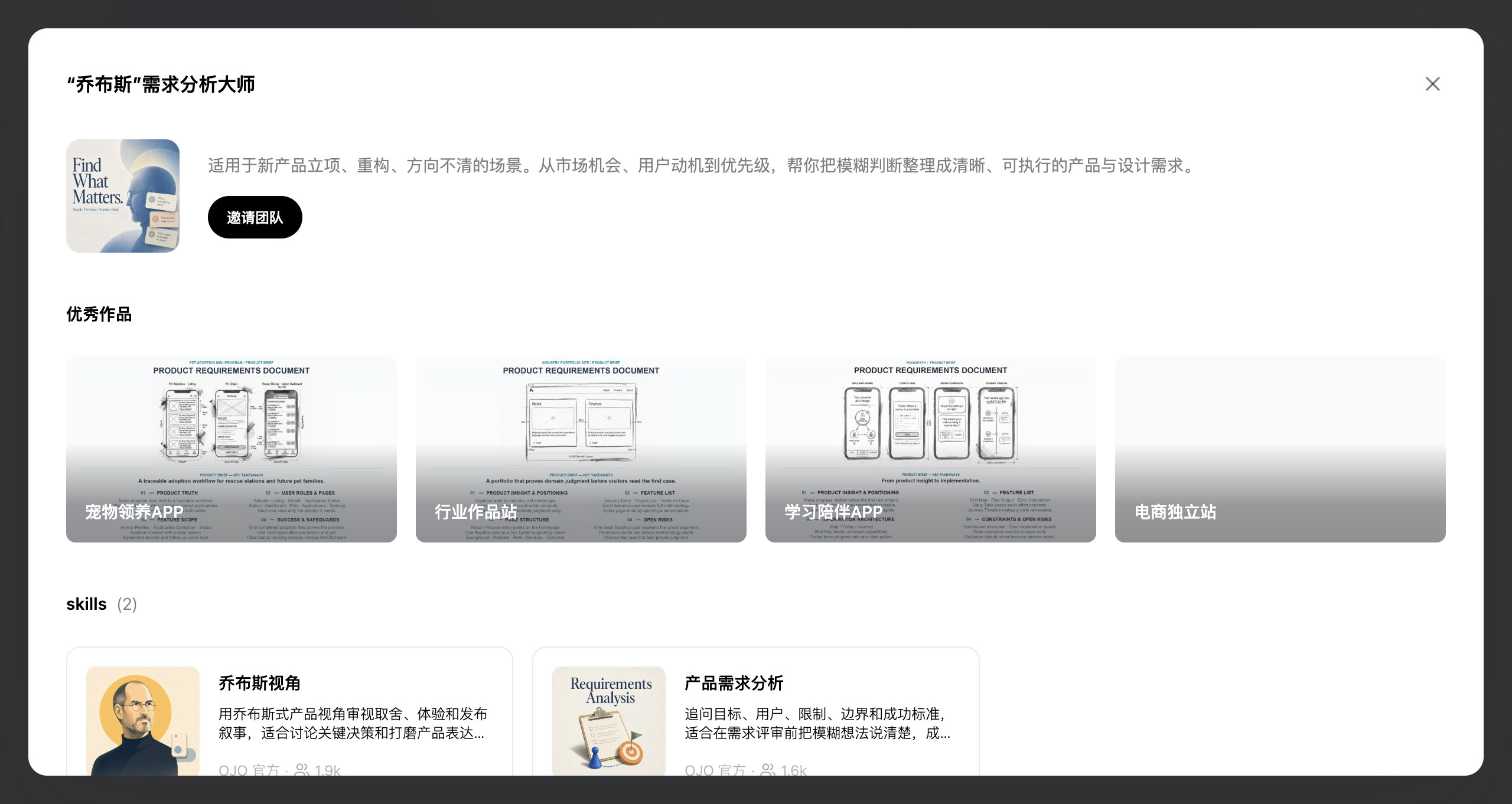Close the 乔布斯需求分析大师 dialog
Viewport: 1512px width, 804px height.
coord(1432,84)
